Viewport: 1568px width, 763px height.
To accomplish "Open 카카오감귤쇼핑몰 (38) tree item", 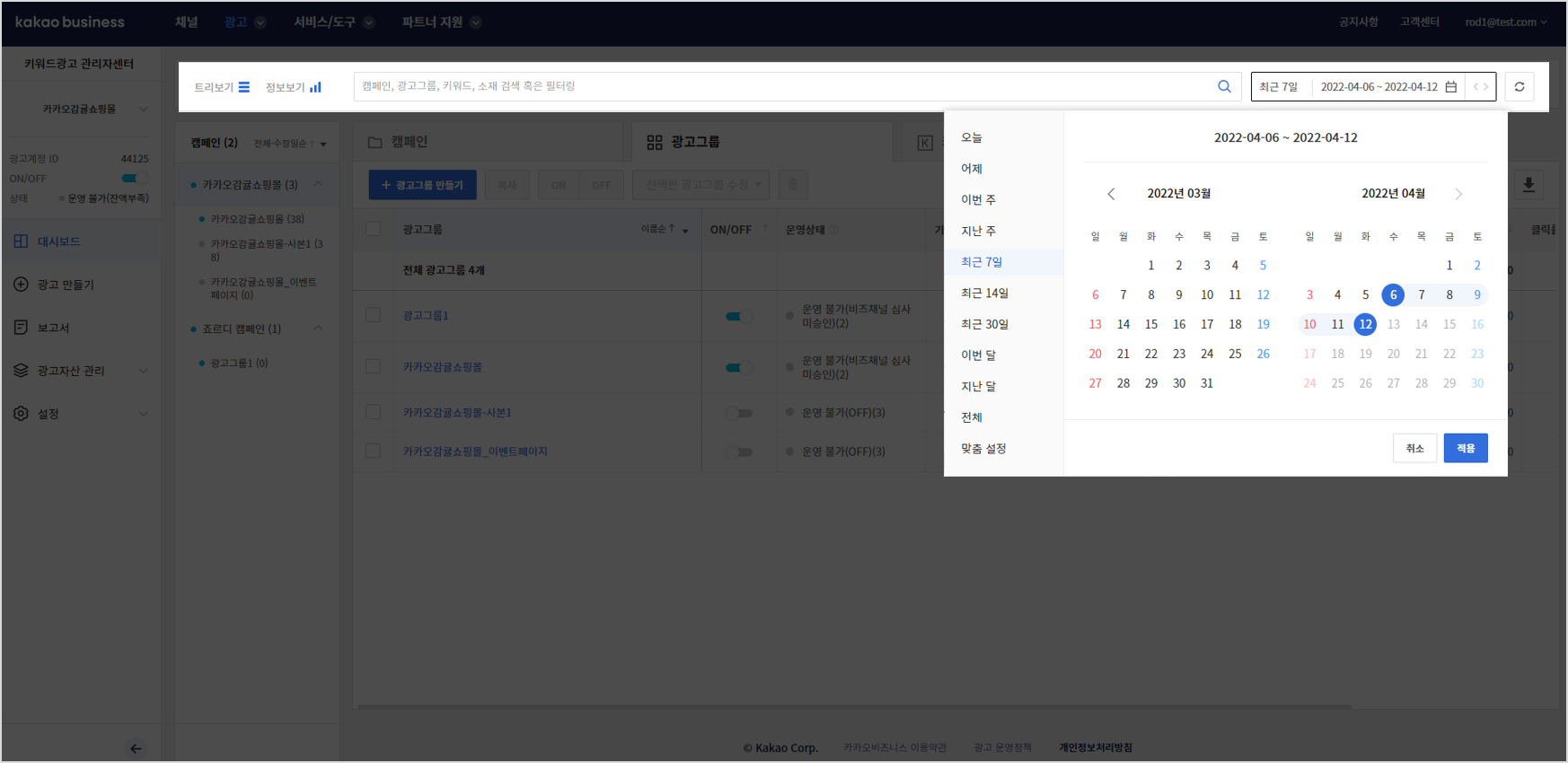I will [257, 219].
